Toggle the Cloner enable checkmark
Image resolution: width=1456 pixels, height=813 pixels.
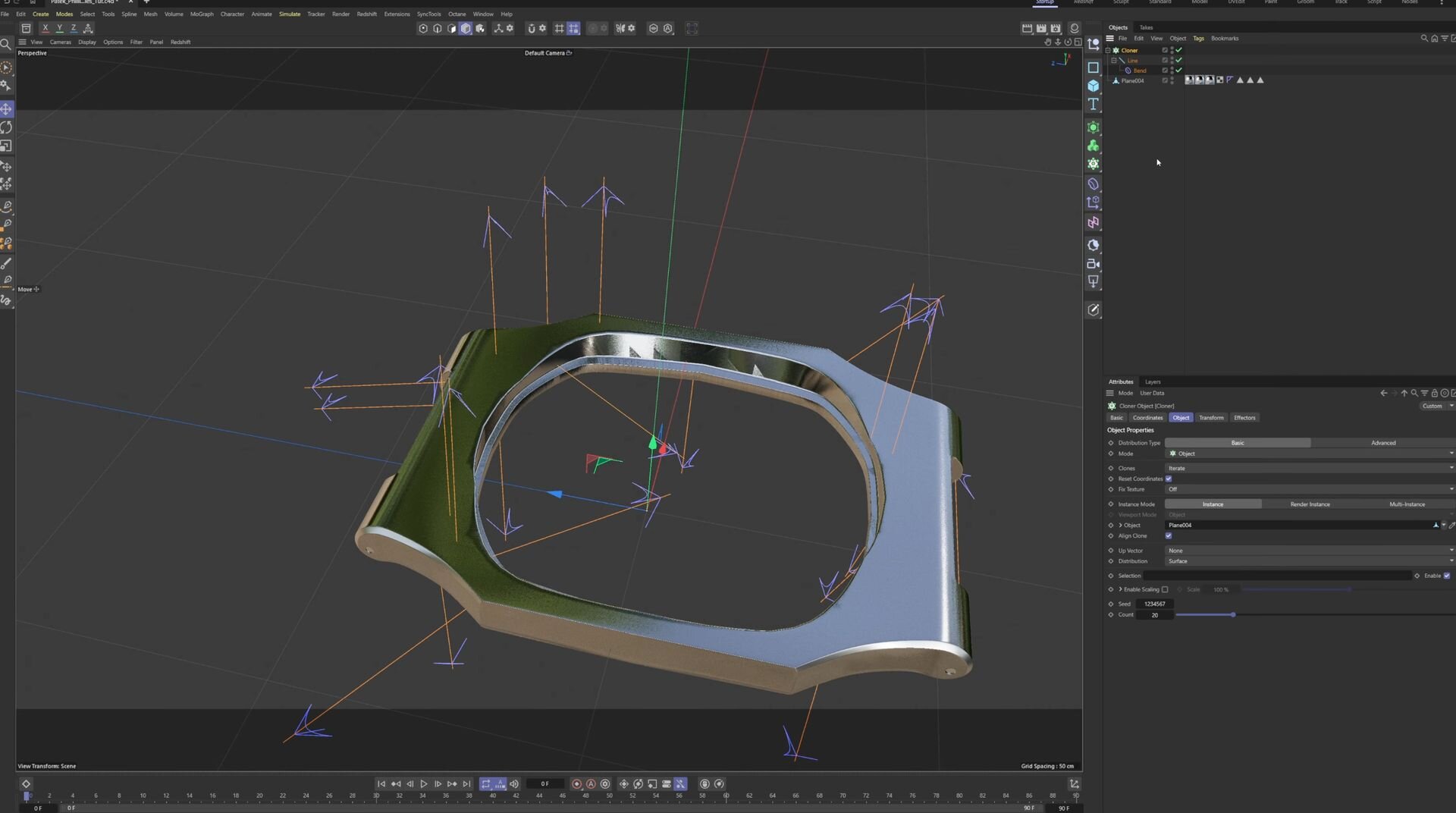point(1178,50)
